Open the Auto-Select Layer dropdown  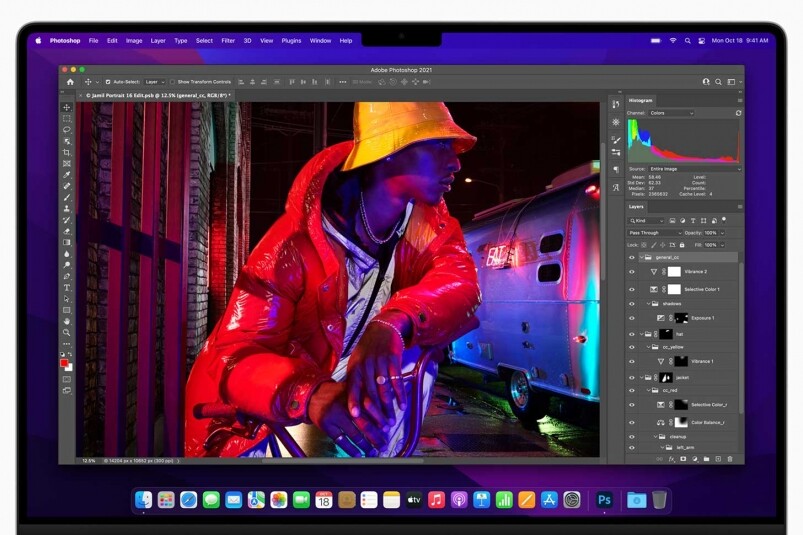click(154, 82)
